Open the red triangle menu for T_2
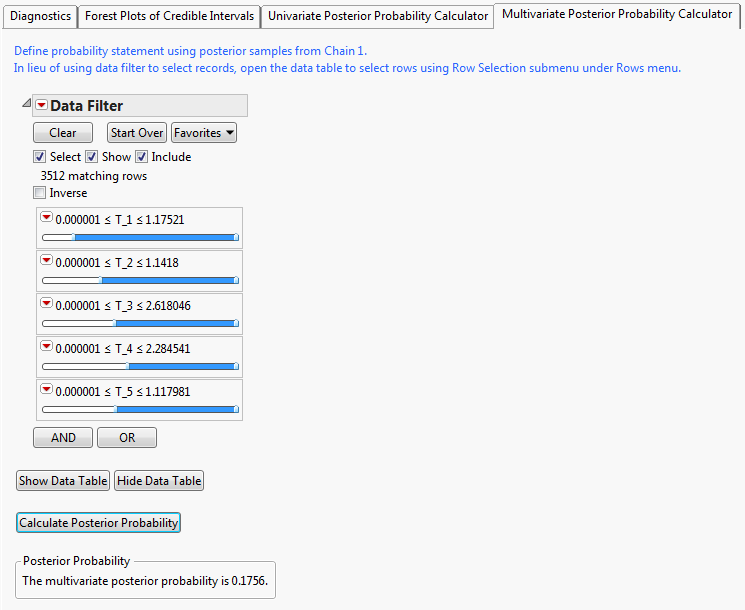Screen dimensions: 745x610 (46, 260)
